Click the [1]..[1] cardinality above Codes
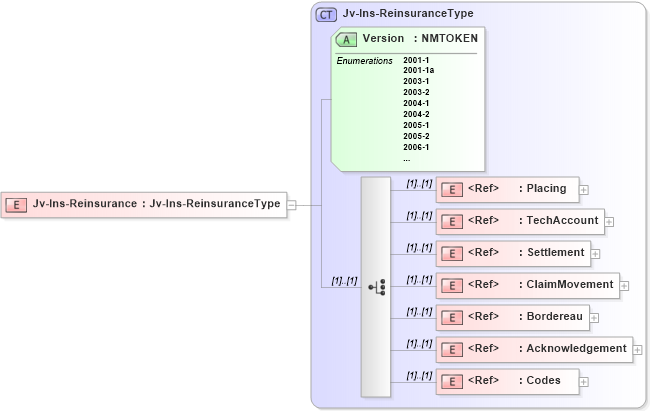Image resolution: width=650 pixels, height=411 pixels. 420,375
